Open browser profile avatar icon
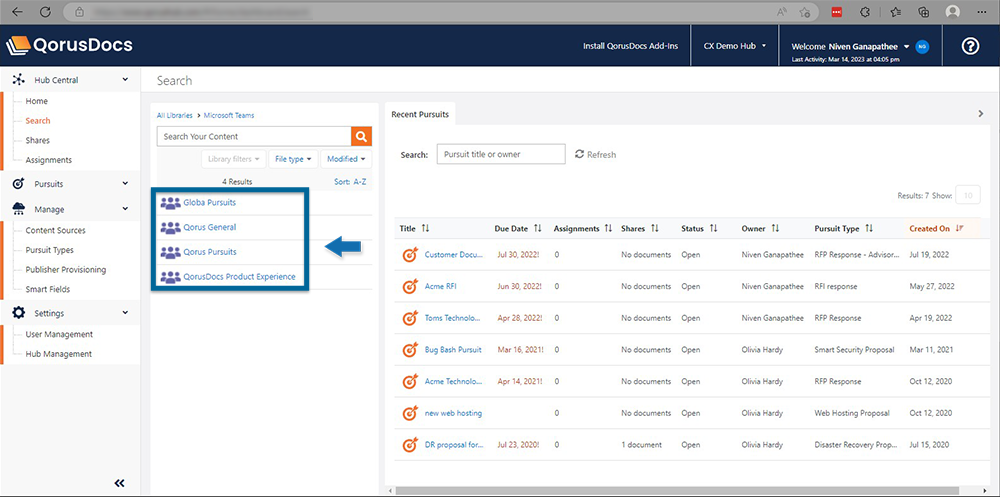1000x497 pixels. 953,11
